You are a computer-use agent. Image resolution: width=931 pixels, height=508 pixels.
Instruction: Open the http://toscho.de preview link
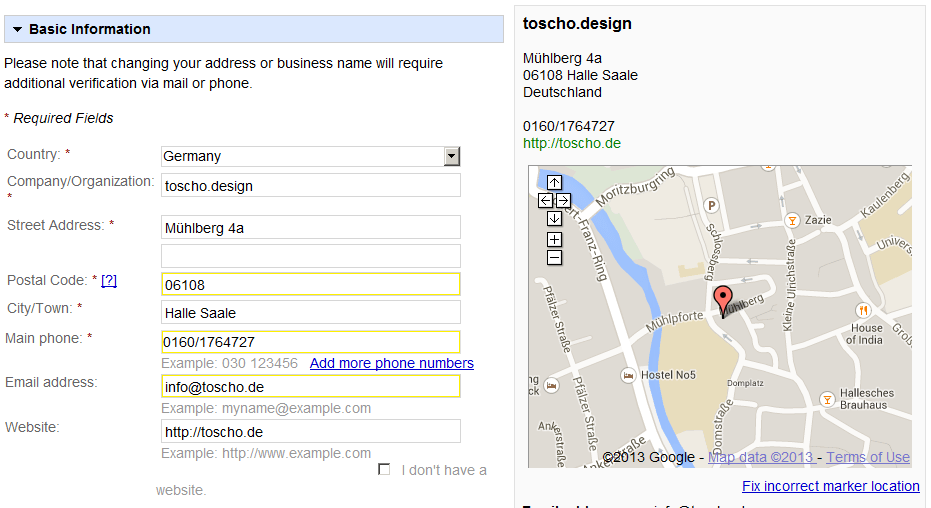pos(572,144)
